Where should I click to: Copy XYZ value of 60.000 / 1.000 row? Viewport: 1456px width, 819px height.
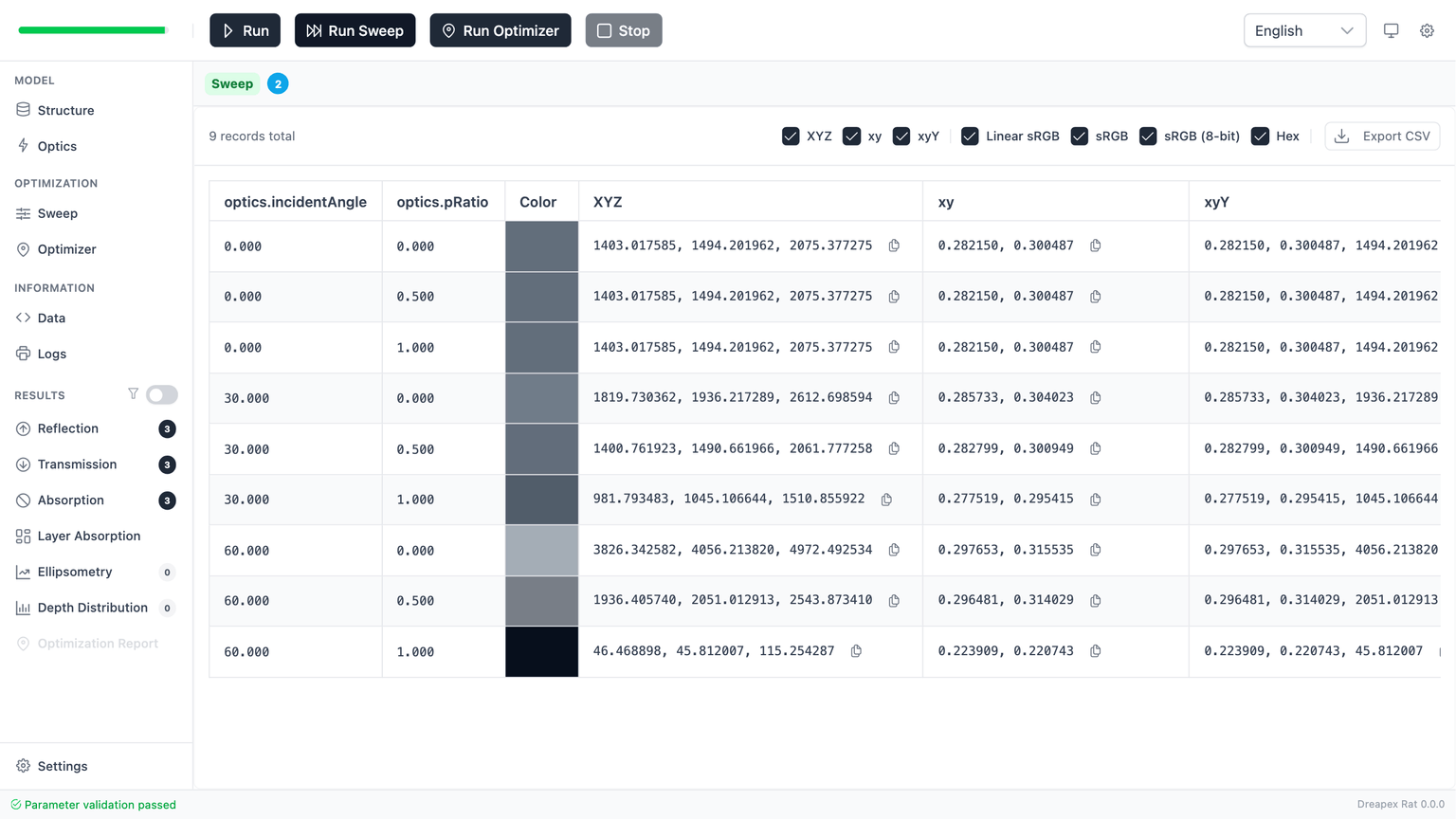coord(856,651)
